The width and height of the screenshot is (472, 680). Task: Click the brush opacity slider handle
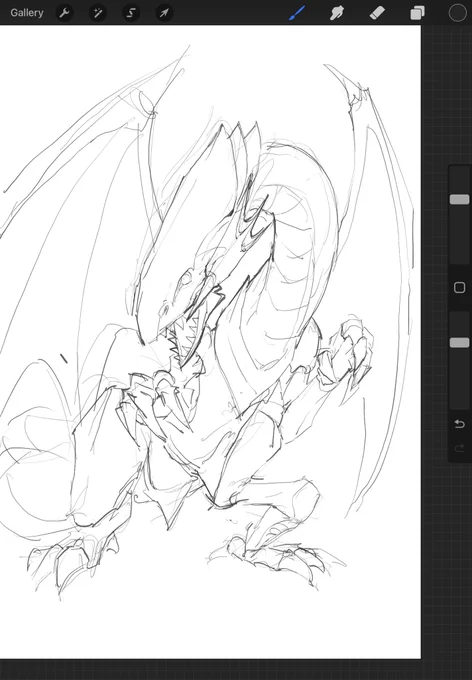[x=459, y=343]
